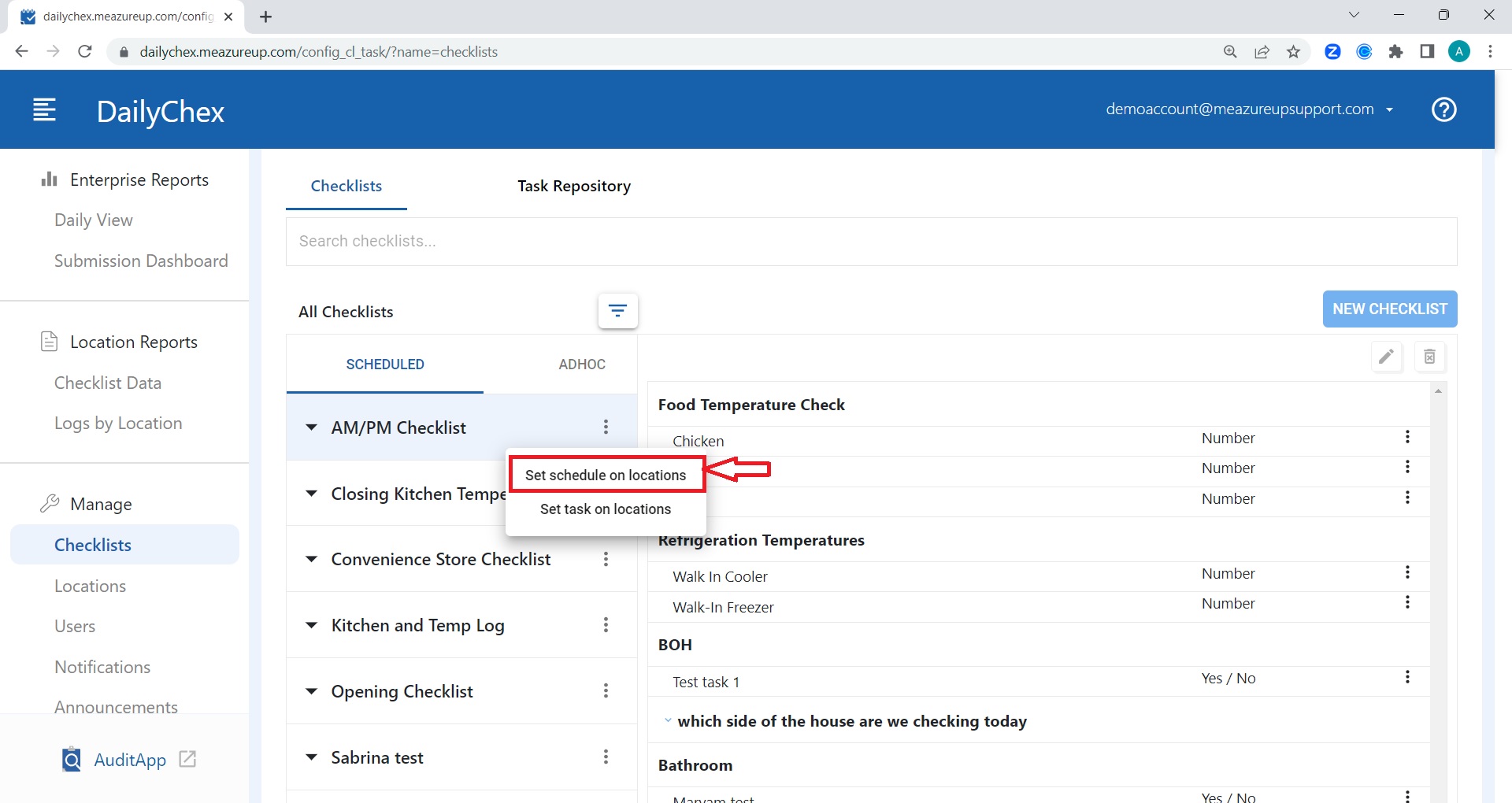This screenshot has width=1512, height=803.
Task: Select the ADHOC tab
Action: [581, 364]
